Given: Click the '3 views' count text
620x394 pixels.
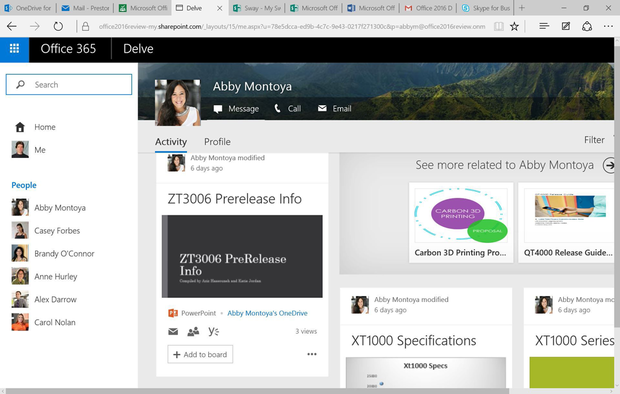Looking at the screenshot, I should pos(306,331).
